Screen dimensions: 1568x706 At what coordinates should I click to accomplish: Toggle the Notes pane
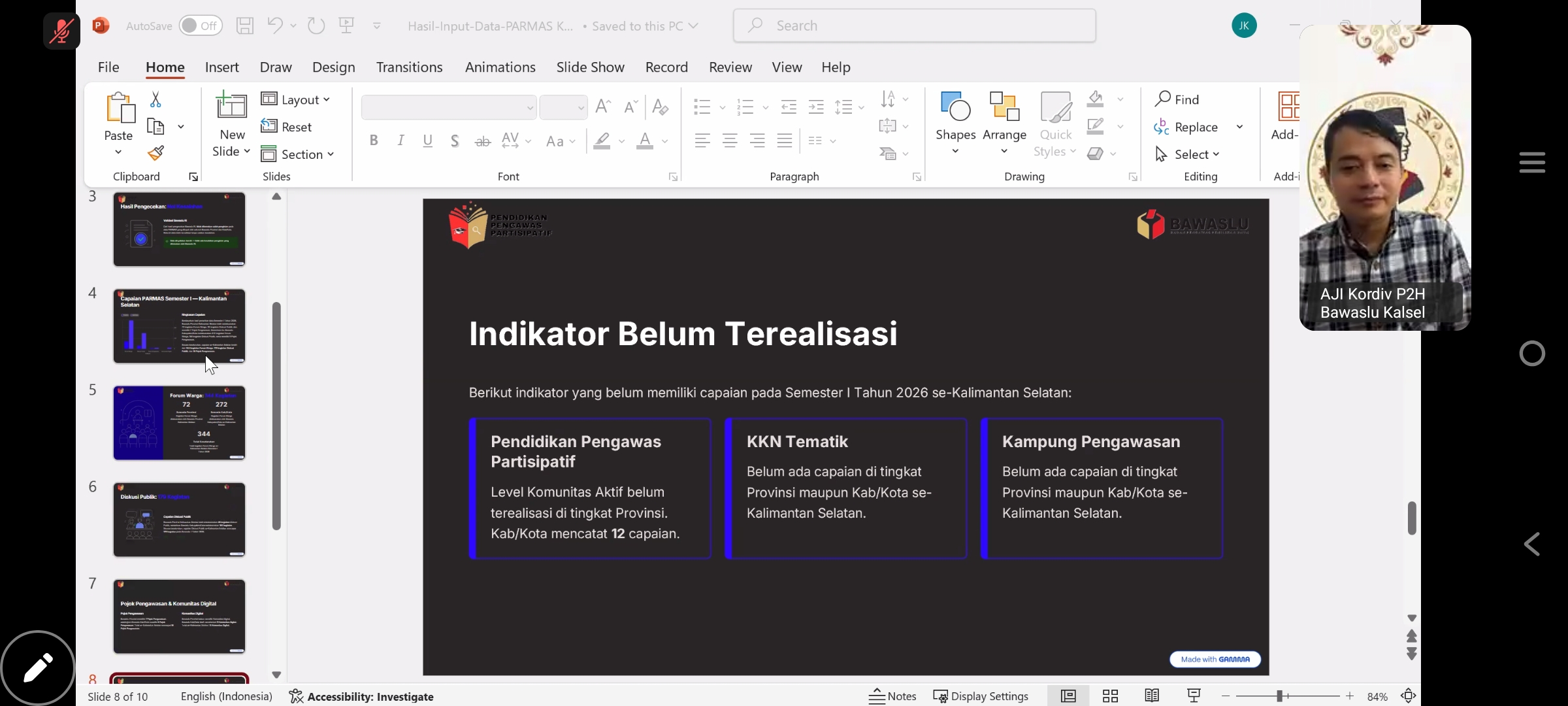coord(892,696)
